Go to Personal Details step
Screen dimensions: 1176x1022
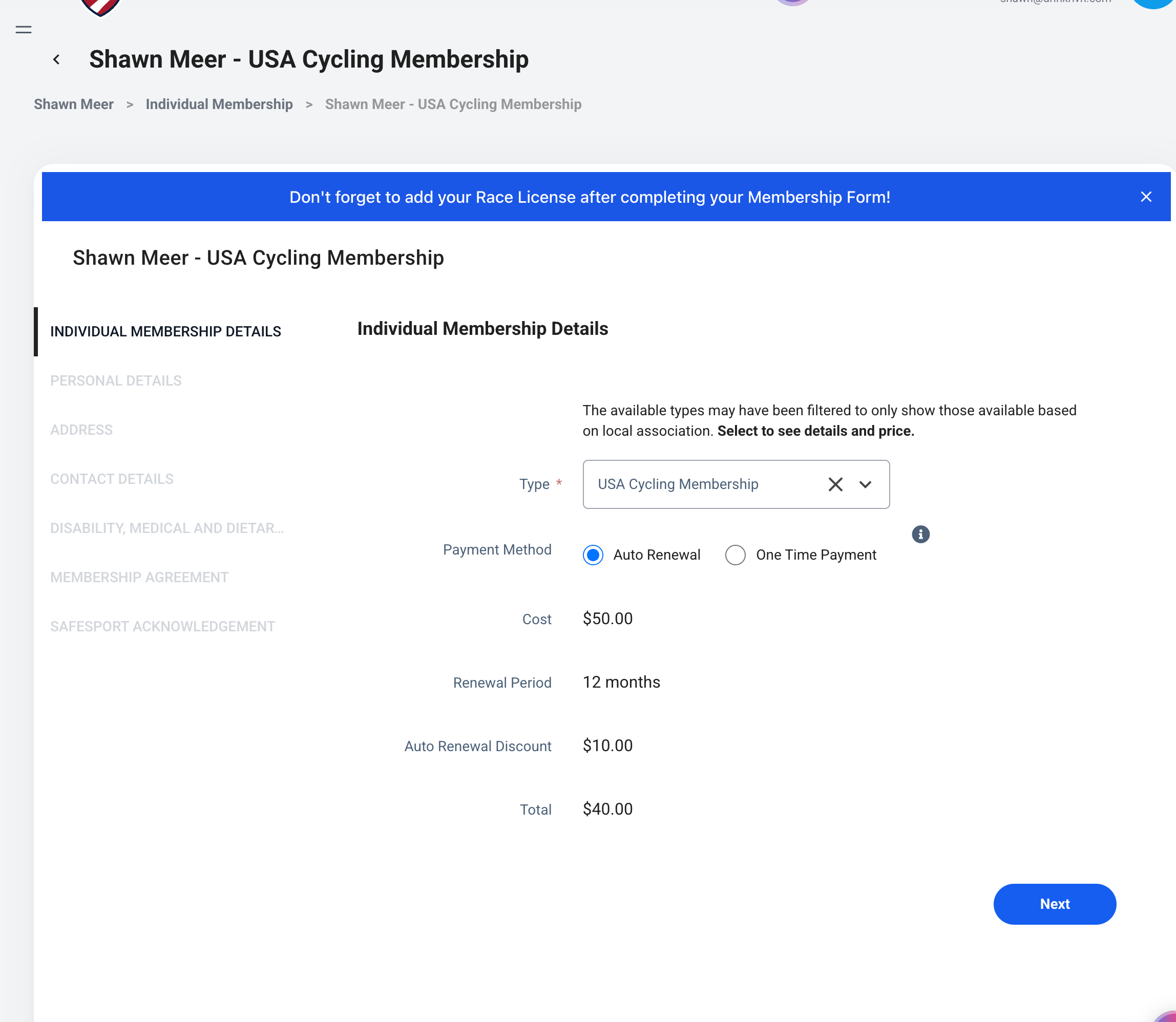pyautogui.click(x=116, y=381)
